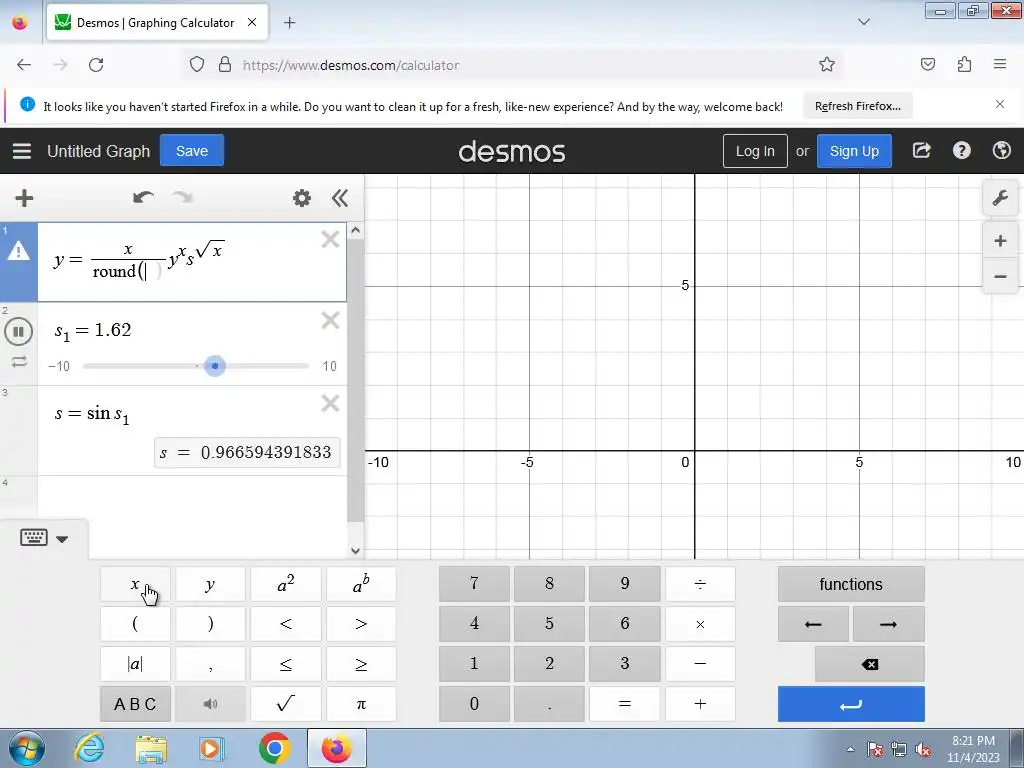The width and height of the screenshot is (1024, 768).
Task: Click the Save button
Action: 191,151
